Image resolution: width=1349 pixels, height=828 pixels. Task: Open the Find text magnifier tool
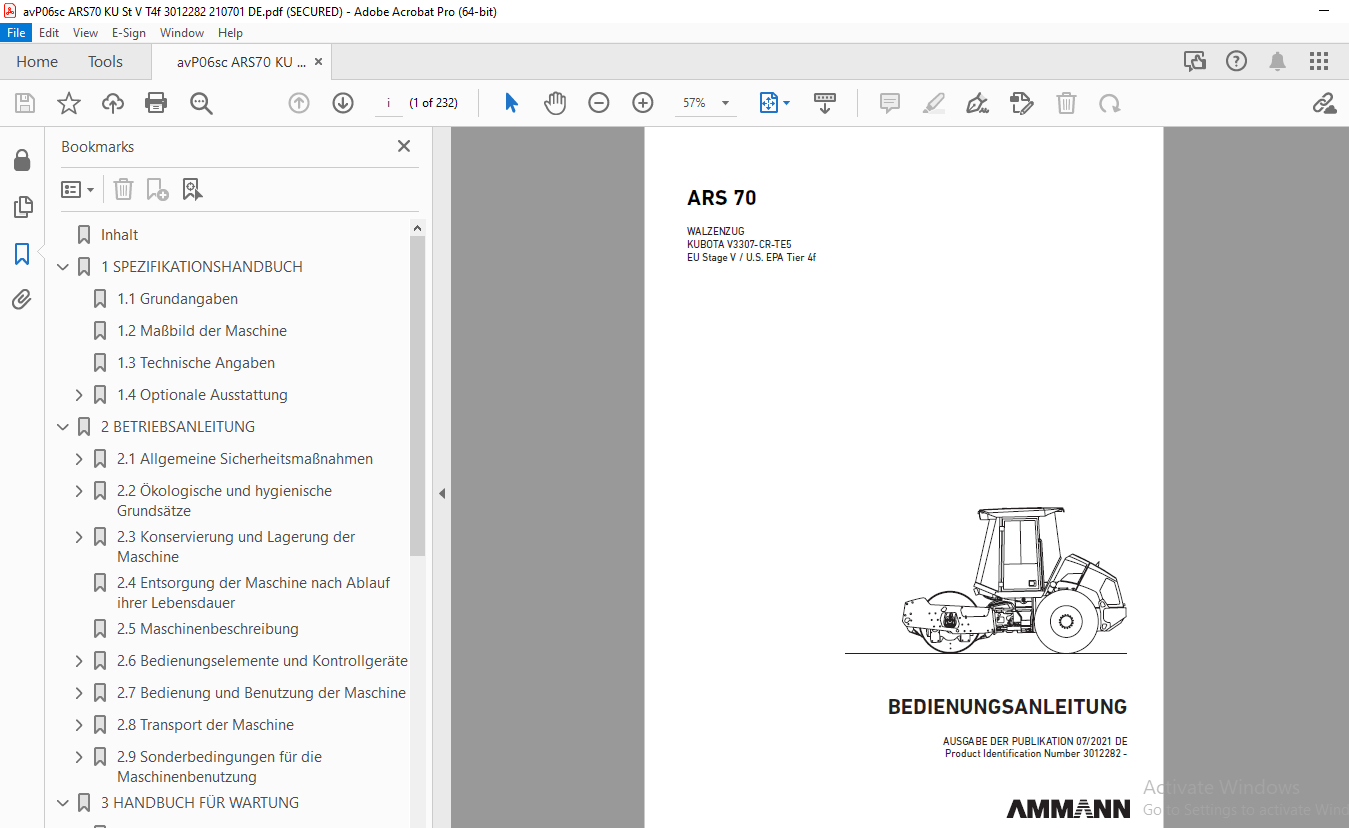(x=201, y=103)
